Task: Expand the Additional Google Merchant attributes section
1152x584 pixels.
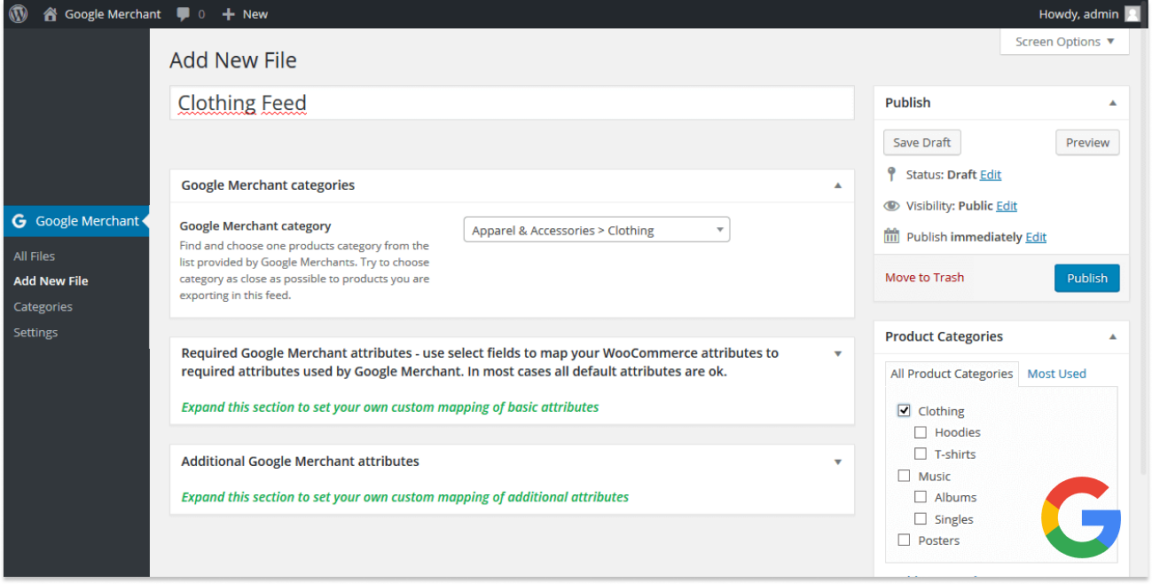Action: pyautogui.click(x=838, y=462)
